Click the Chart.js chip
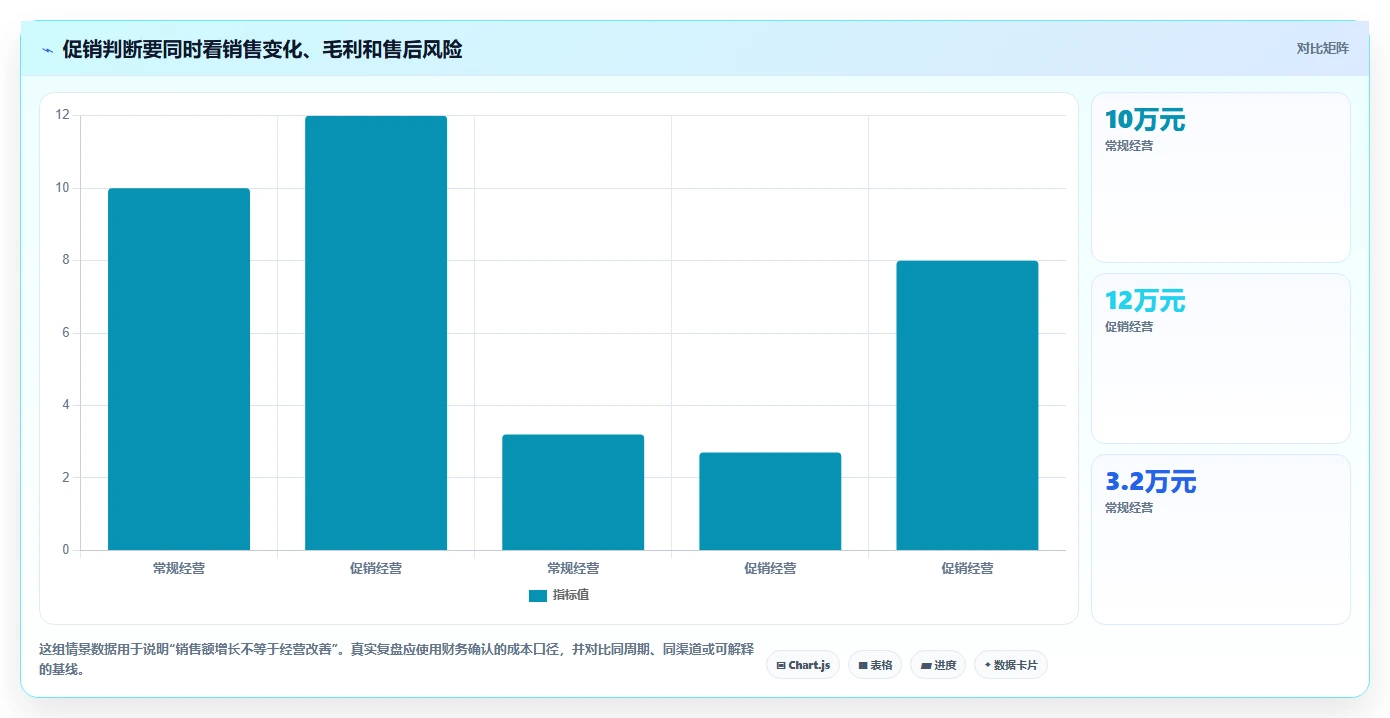The image size is (1390, 718). coord(803,665)
